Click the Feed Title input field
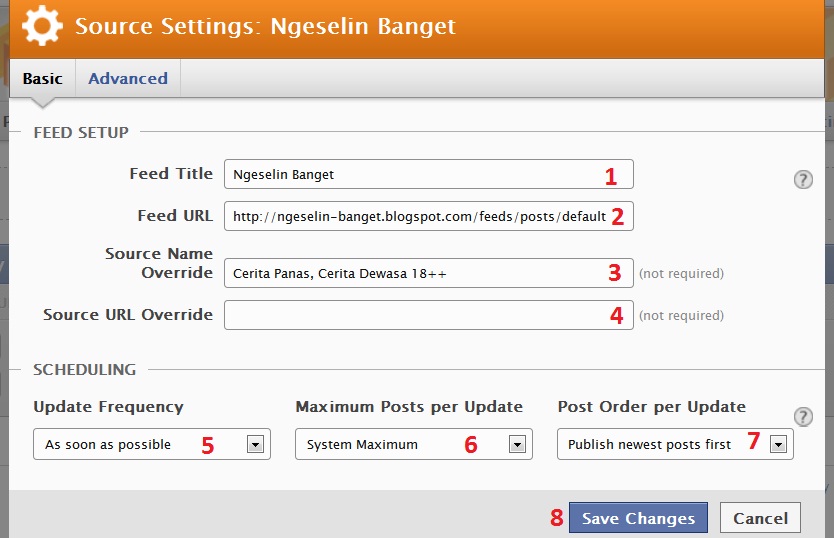834x538 pixels. tap(429, 174)
